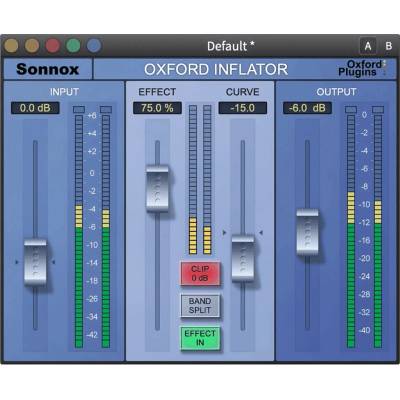
Task: Click the -40 mark on output scale
Action: [x=364, y=330]
